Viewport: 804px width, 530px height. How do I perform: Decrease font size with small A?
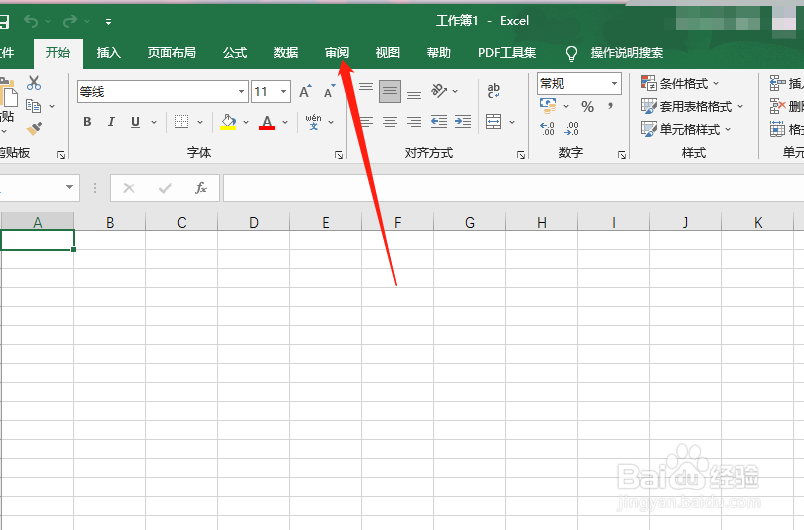329,91
